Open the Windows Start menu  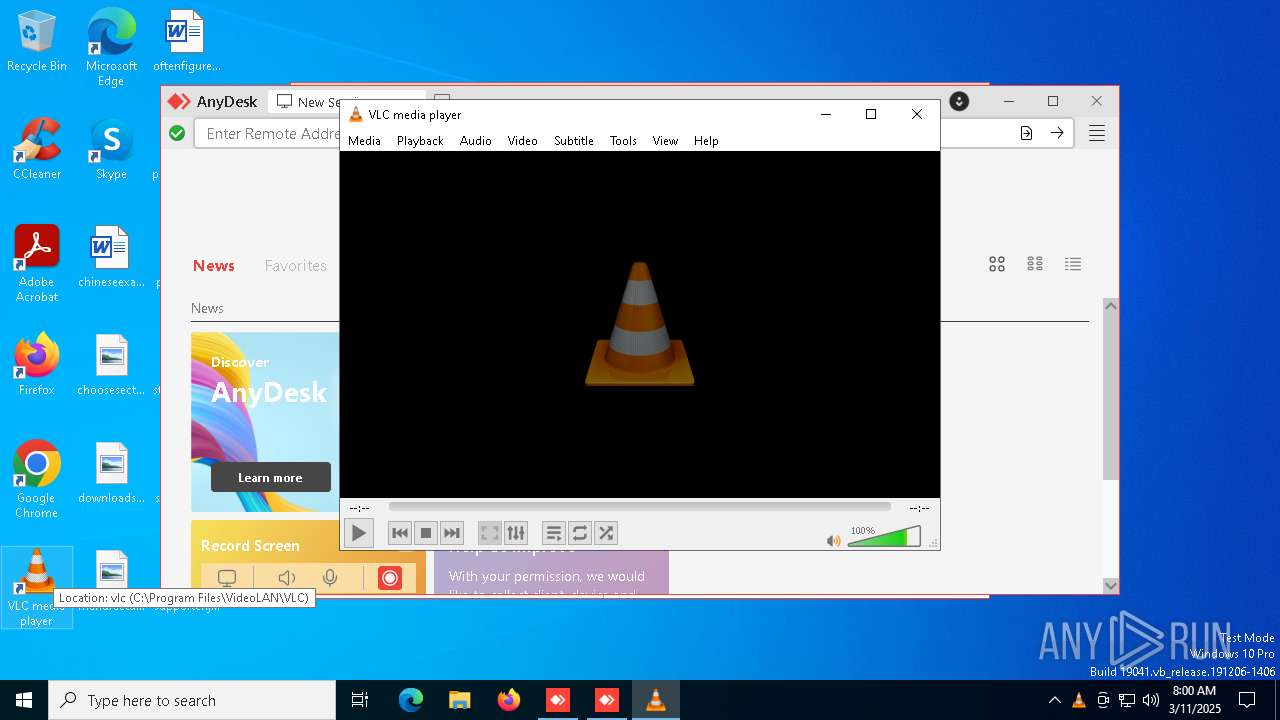[x=24, y=700]
